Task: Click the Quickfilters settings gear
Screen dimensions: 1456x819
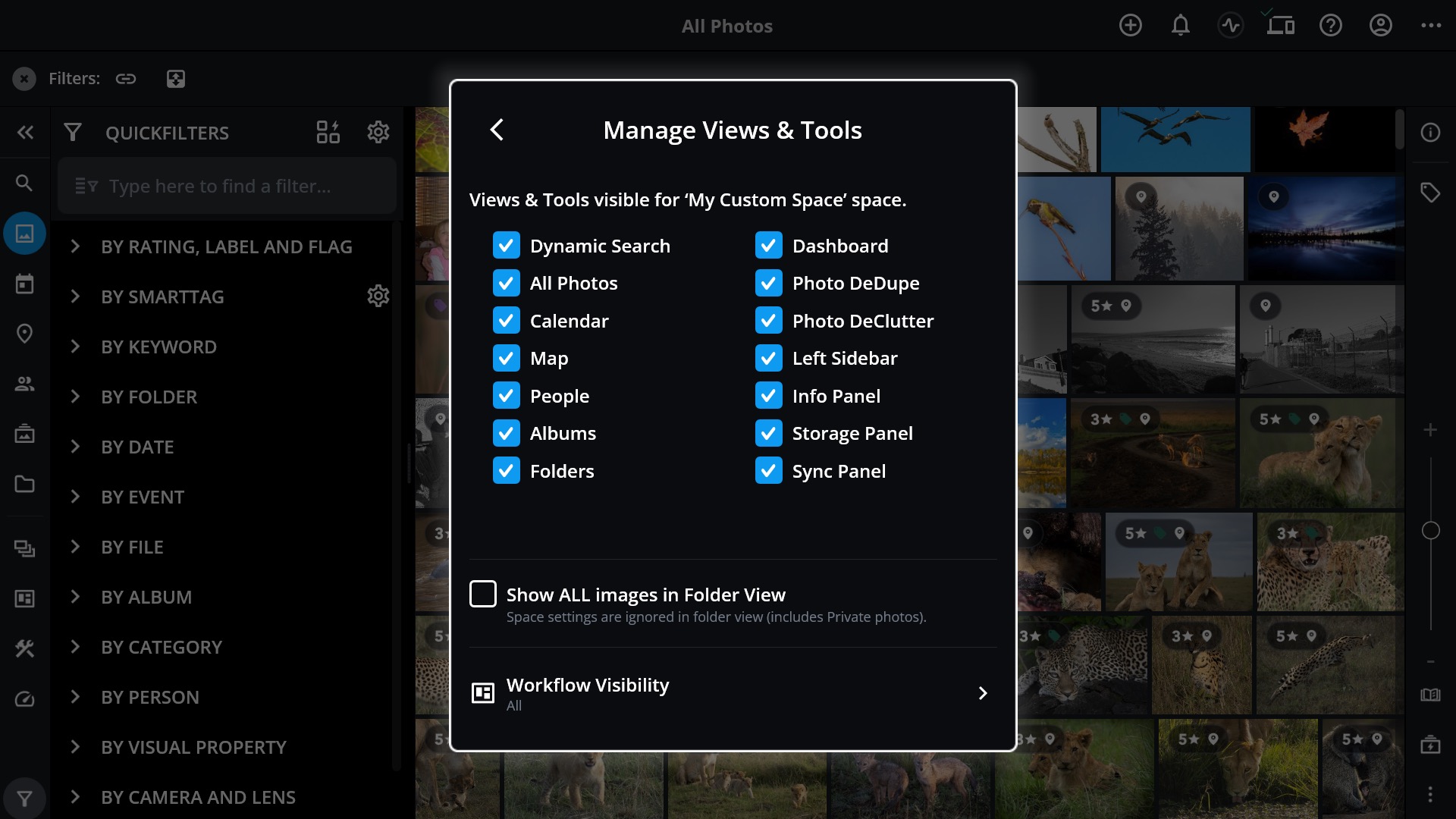Action: [x=378, y=132]
